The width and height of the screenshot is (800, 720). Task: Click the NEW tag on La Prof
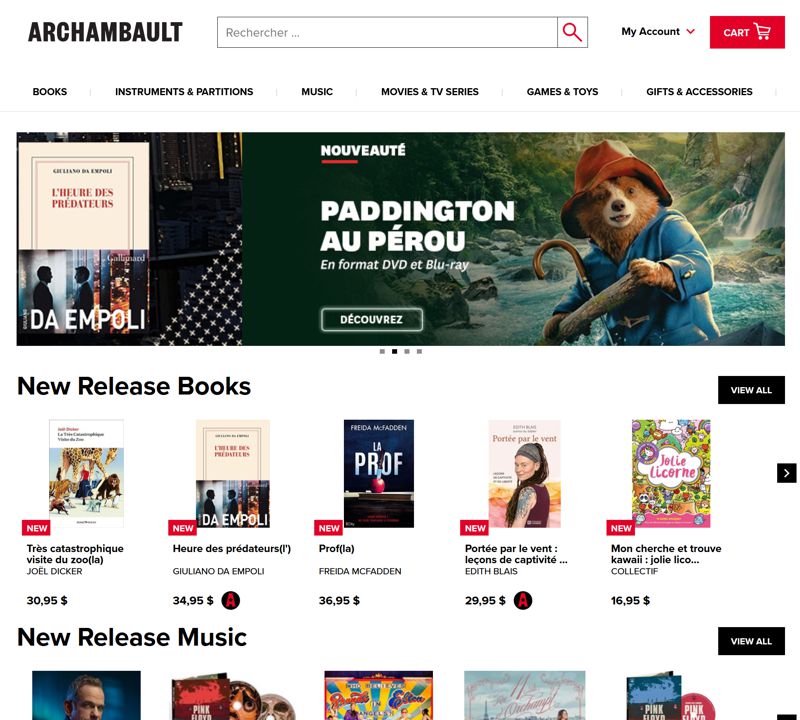click(329, 528)
